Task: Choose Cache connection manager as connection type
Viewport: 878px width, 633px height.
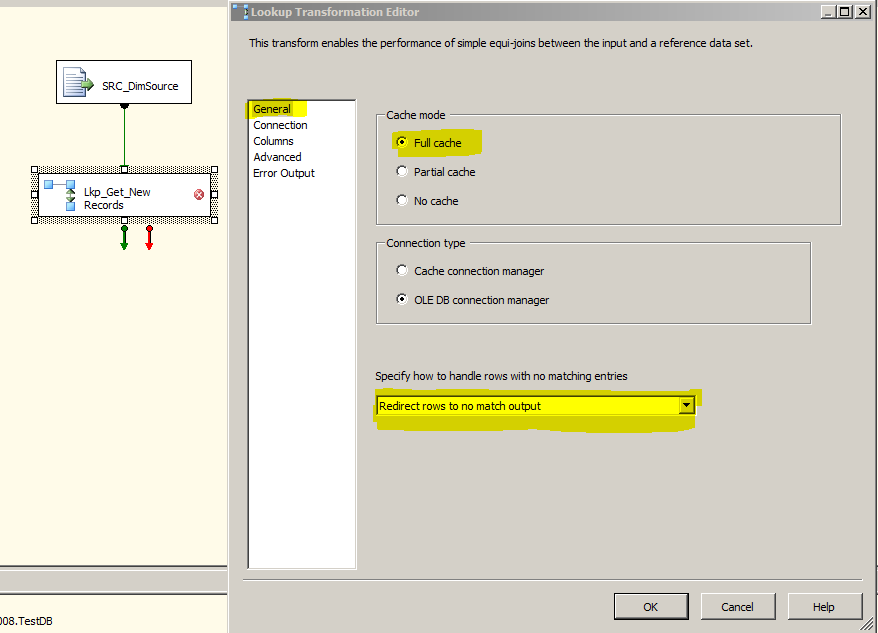Action: (404, 270)
